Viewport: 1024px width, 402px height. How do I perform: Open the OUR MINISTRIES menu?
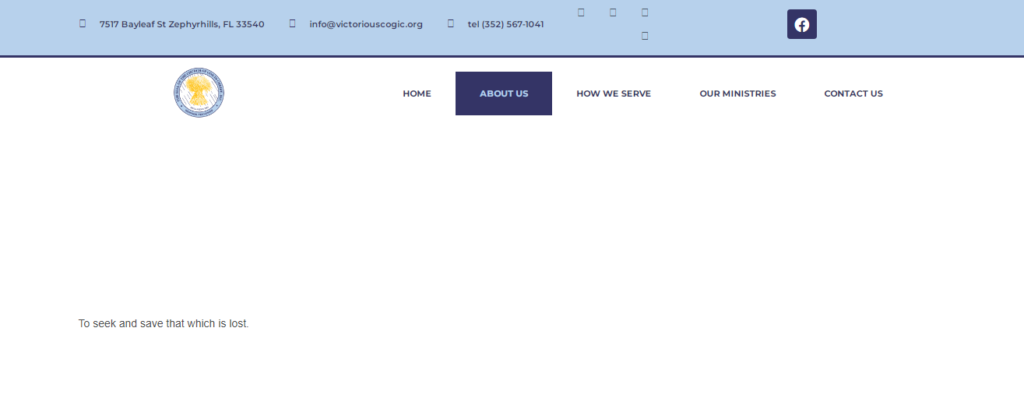tap(737, 93)
